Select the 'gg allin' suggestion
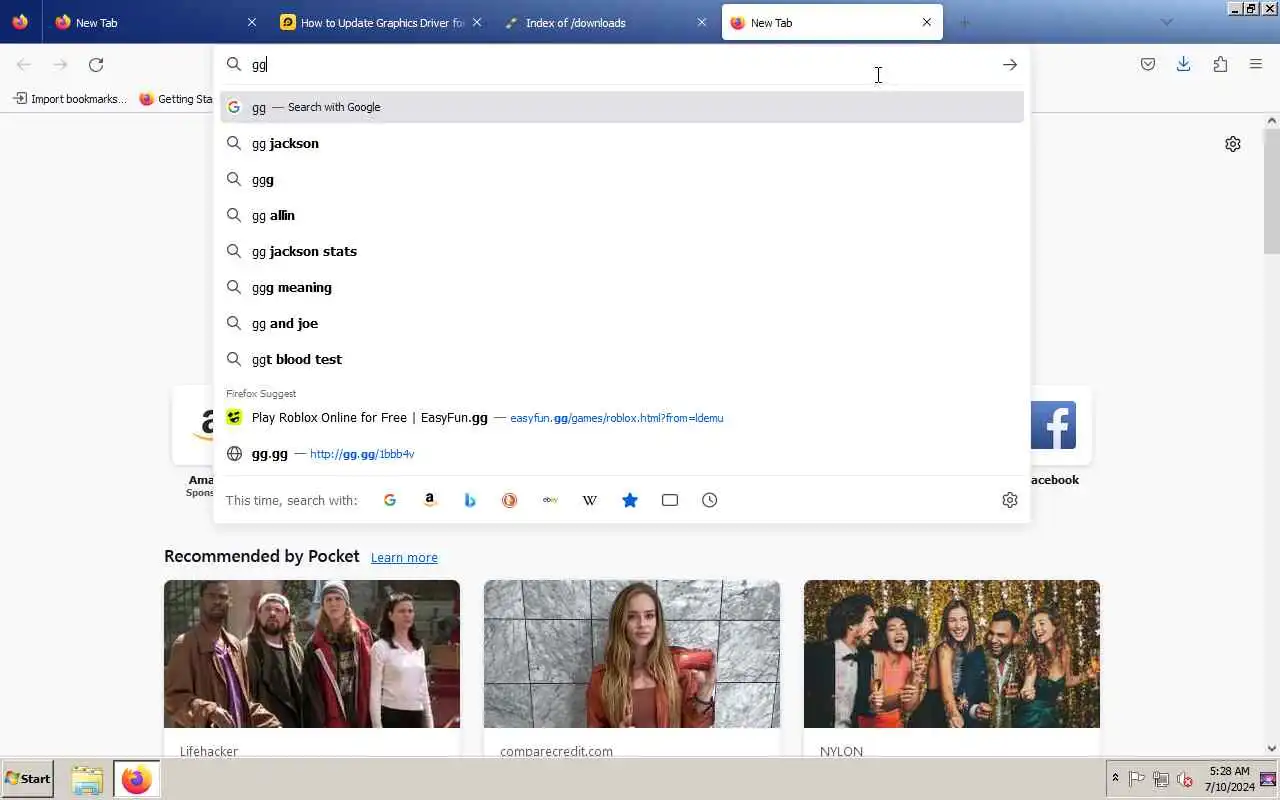 (622, 215)
